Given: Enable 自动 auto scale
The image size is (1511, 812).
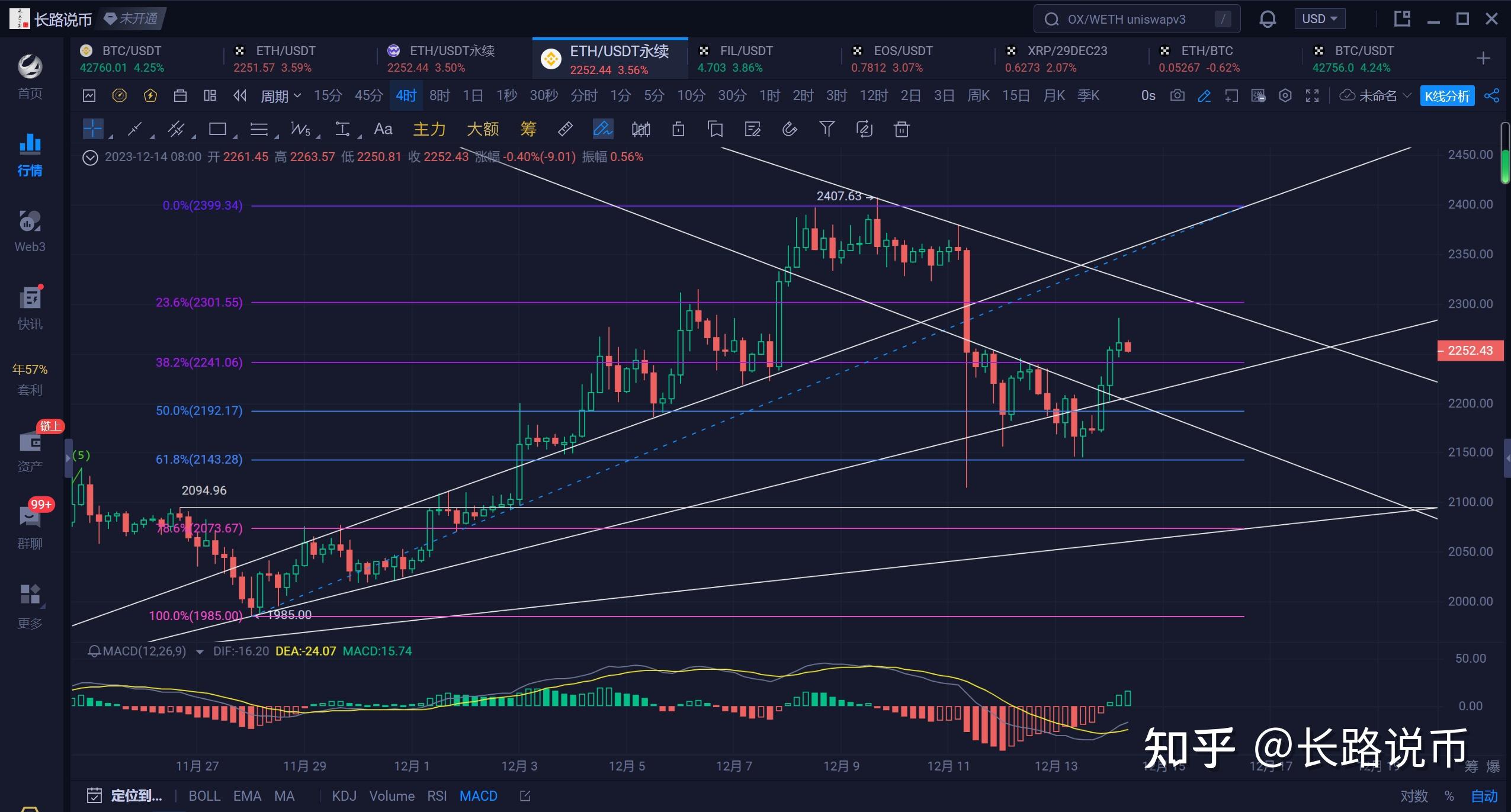Looking at the screenshot, I should coord(1484,797).
